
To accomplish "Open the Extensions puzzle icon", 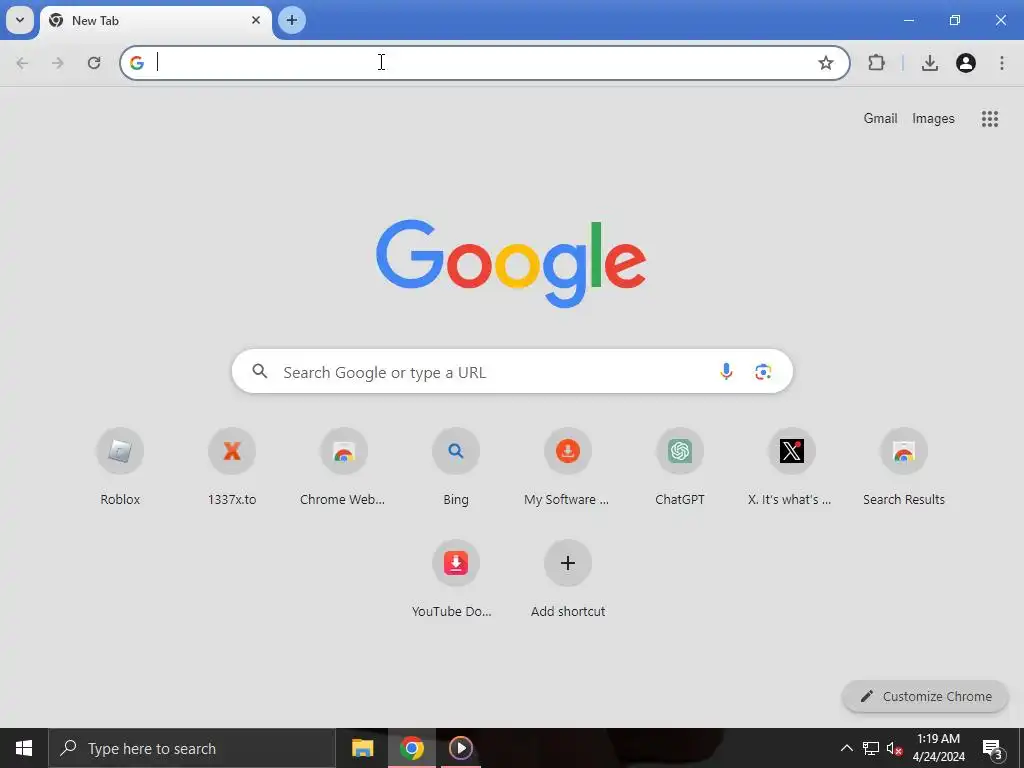I will click(x=876, y=63).
